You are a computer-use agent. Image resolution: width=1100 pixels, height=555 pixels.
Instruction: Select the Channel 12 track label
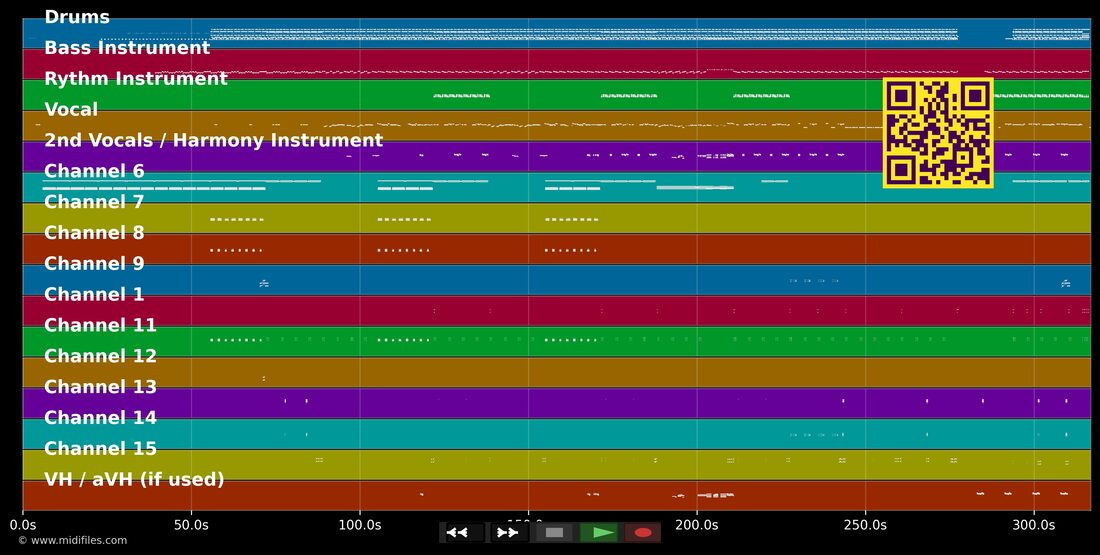point(100,356)
